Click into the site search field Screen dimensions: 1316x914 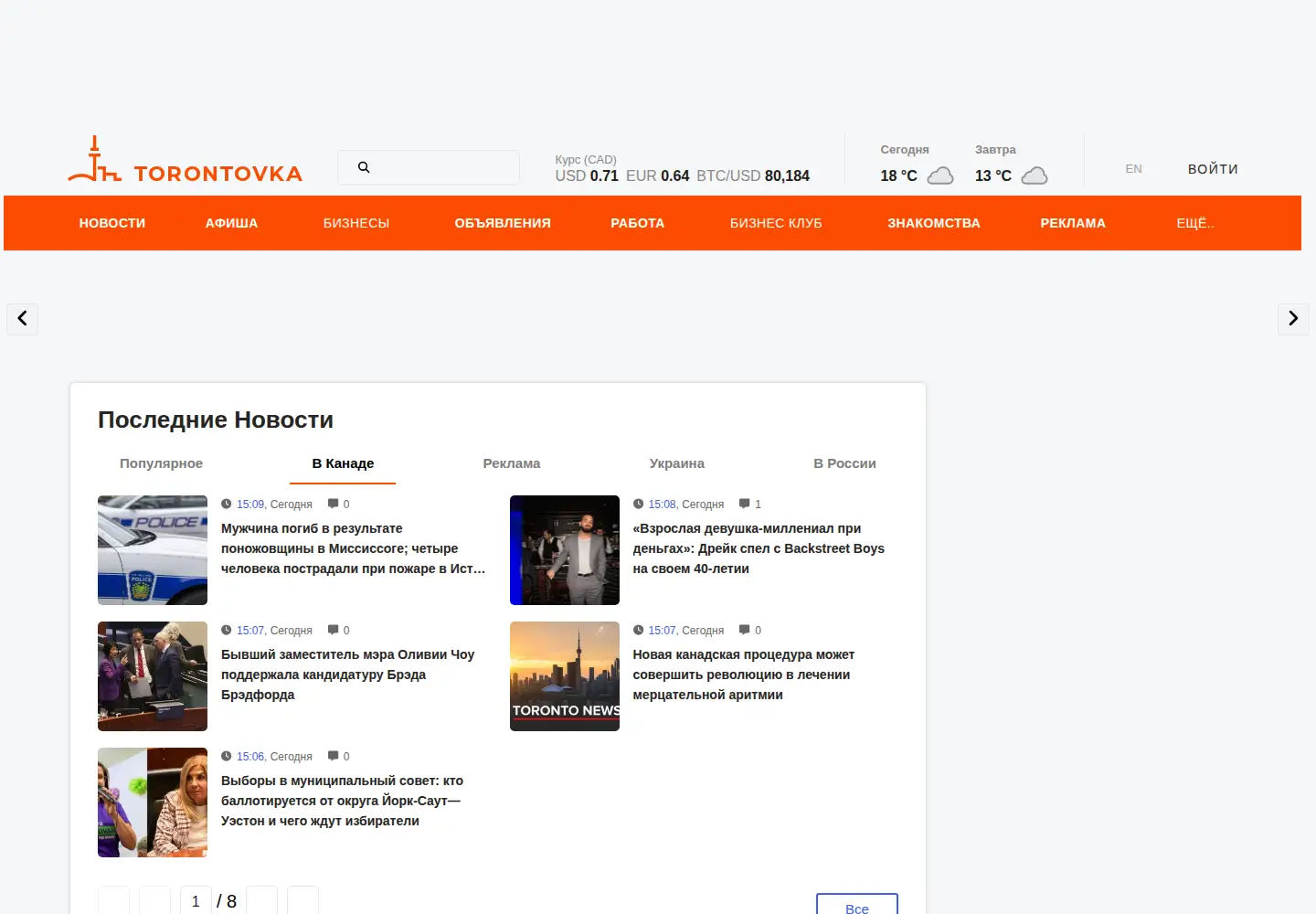(429, 167)
